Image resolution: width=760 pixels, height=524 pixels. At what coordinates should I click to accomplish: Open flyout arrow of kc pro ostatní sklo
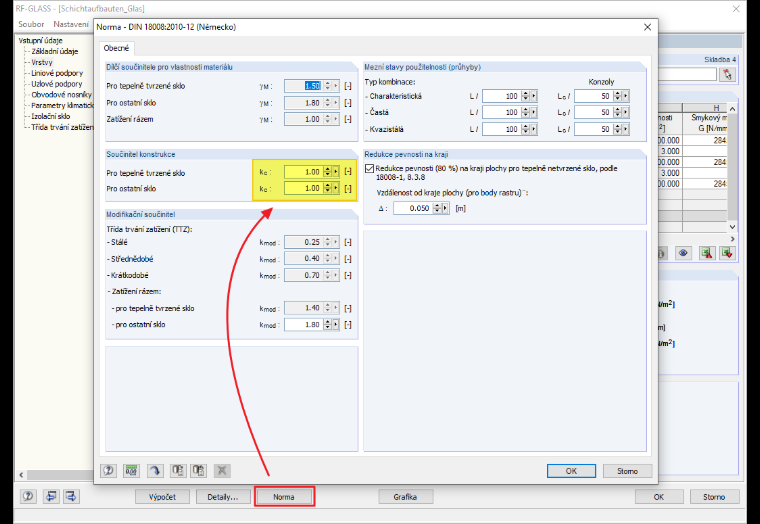(x=335, y=188)
